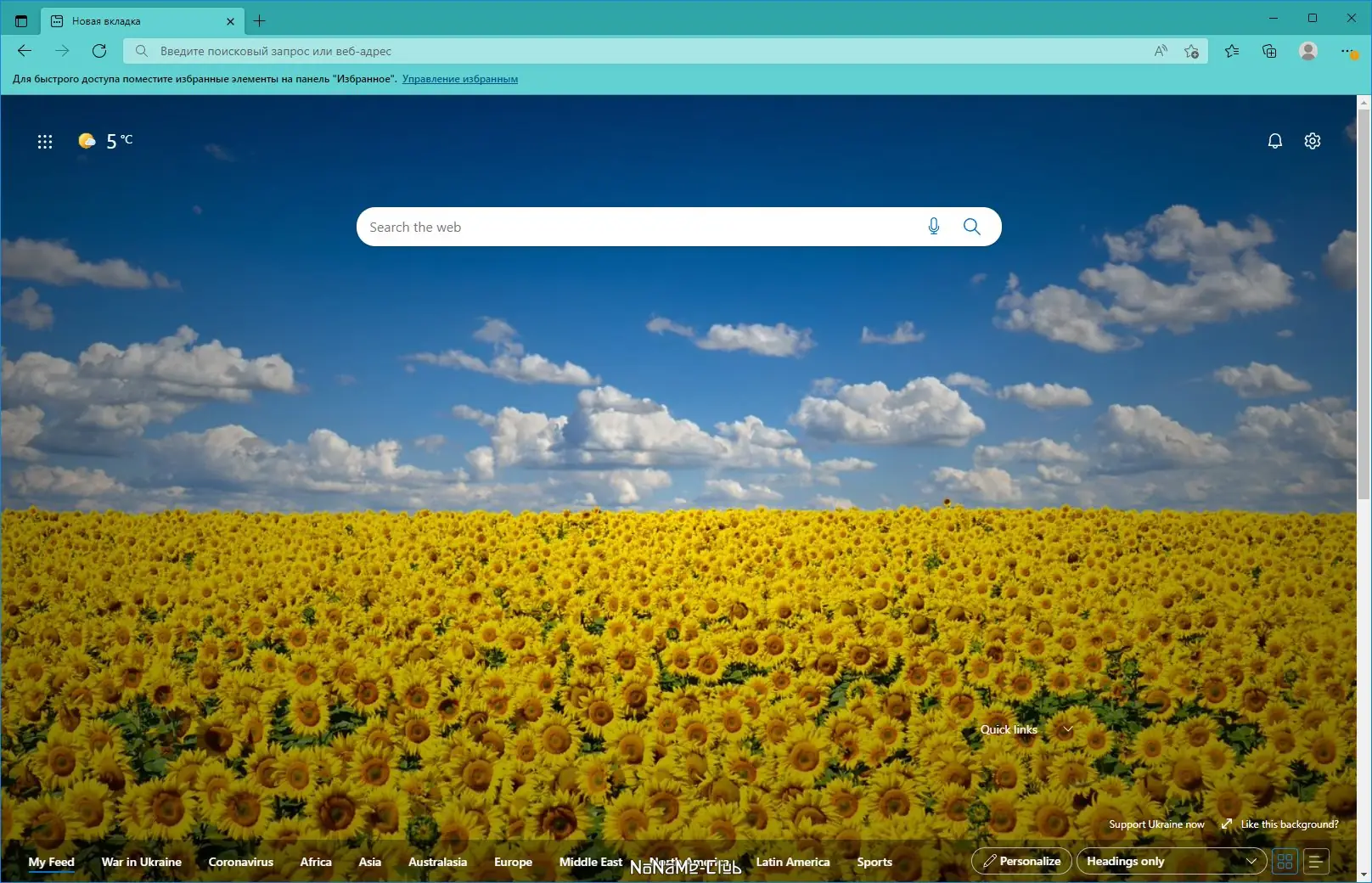Viewport: 1372px width, 883px height.
Task: Expand the background image info arrow icon
Action: pos(1227,824)
